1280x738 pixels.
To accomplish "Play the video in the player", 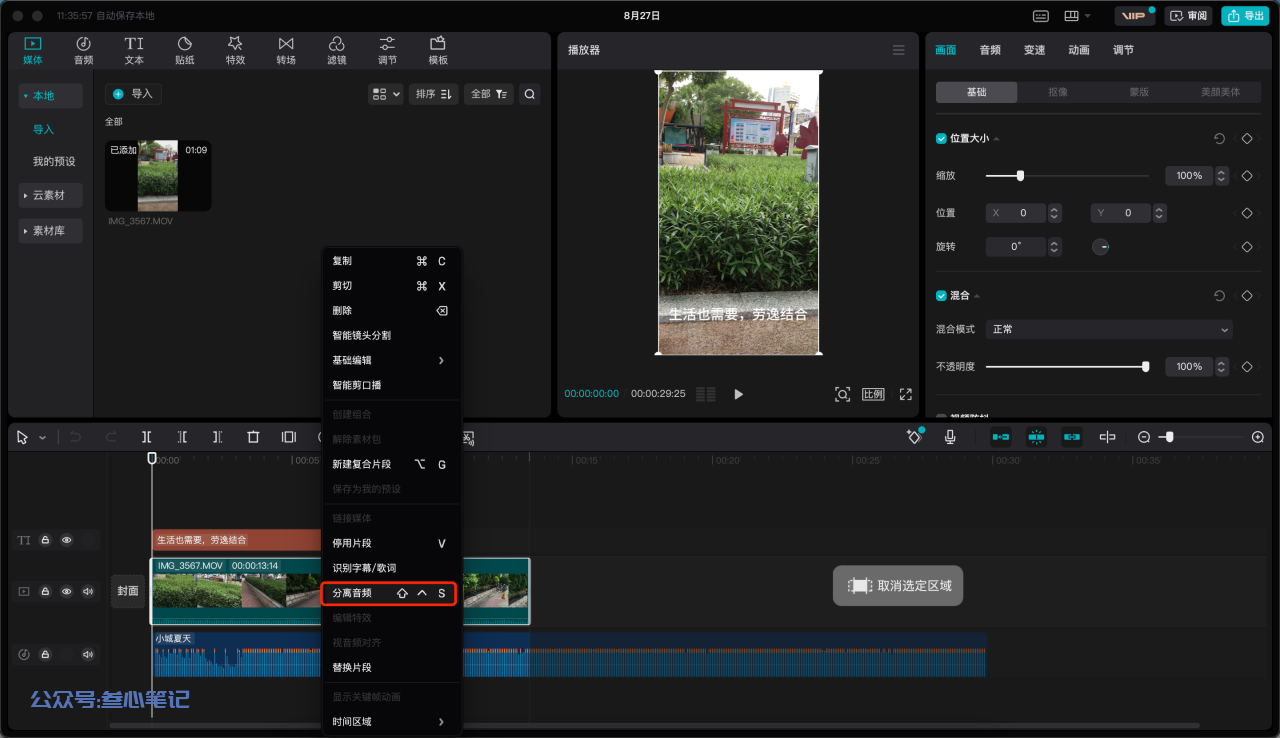I will tap(738, 394).
